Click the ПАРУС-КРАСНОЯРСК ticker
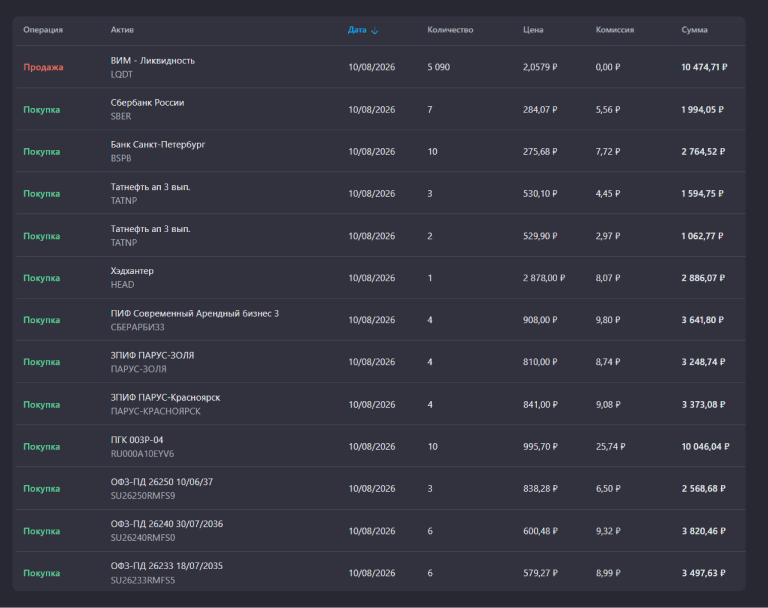Viewport: 768px width, 608px height. (156, 412)
